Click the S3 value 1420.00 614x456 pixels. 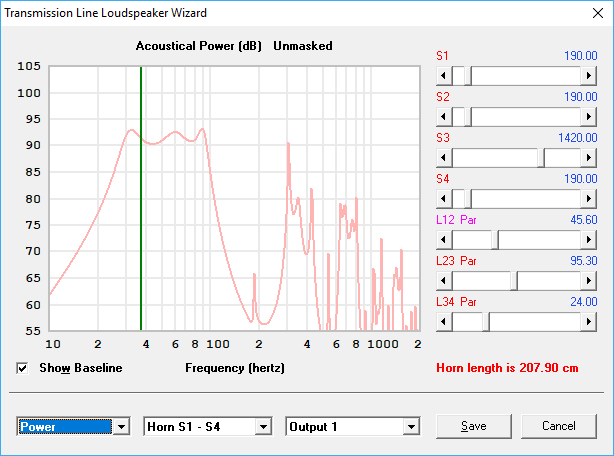[x=578, y=138]
